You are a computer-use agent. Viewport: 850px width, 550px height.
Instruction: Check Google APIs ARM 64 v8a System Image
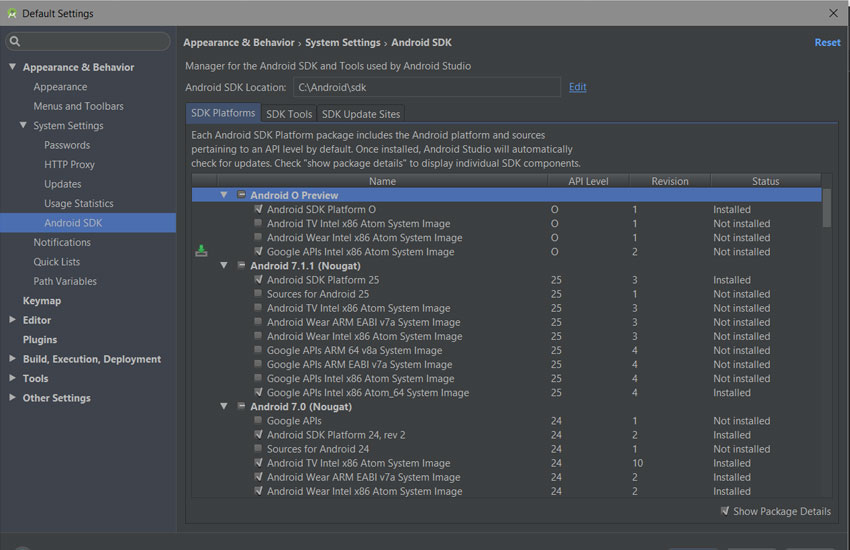coord(259,350)
